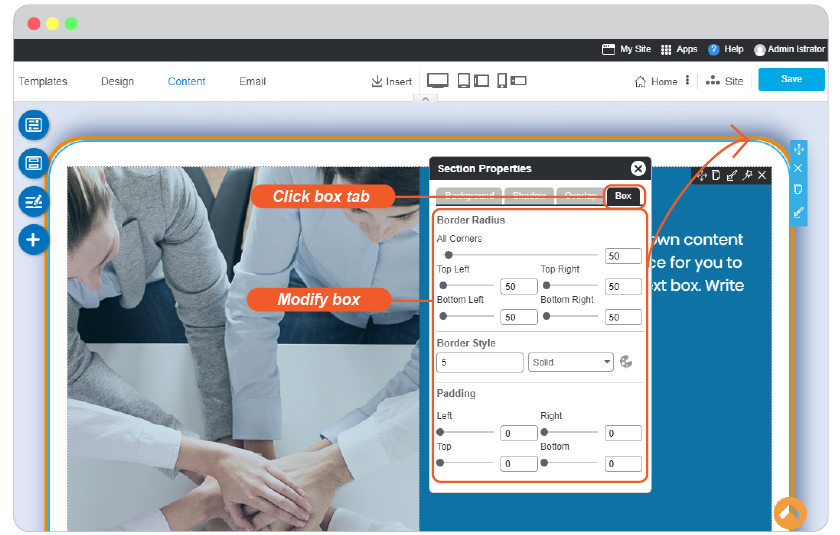
Task: Click the Bottom Left radius value field
Action: click(x=519, y=317)
